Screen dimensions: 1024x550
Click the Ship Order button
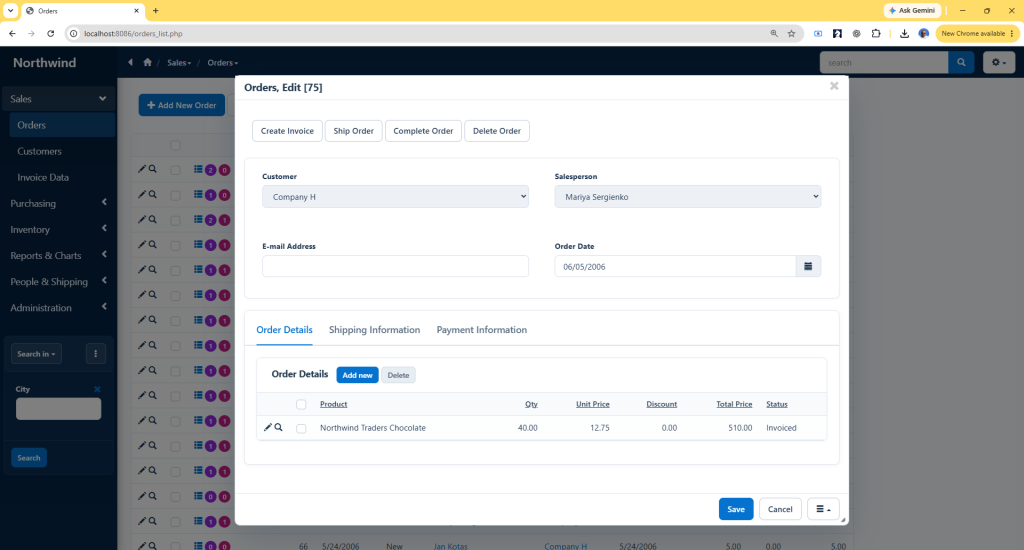coord(353,131)
